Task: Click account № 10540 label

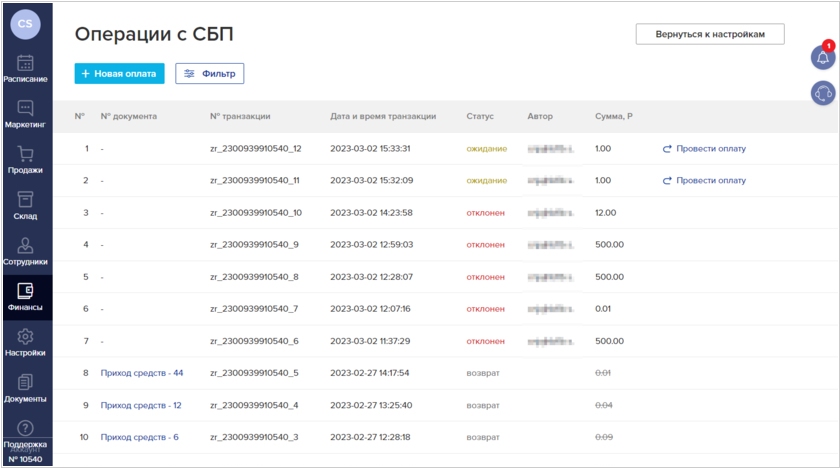Action: coord(25,459)
